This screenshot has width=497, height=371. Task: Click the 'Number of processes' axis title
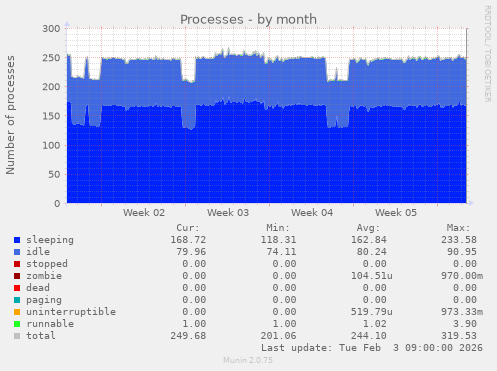pyautogui.click(x=10, y=115)
